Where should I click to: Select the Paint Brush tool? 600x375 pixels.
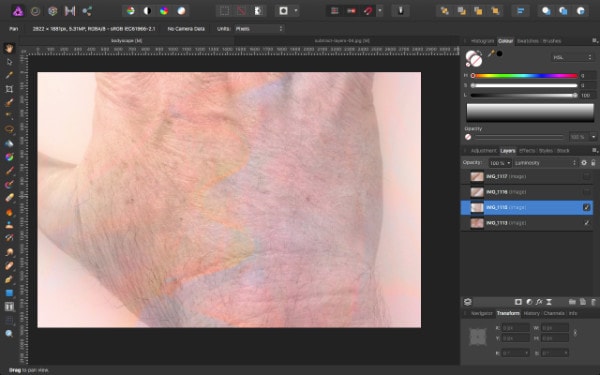9,171
